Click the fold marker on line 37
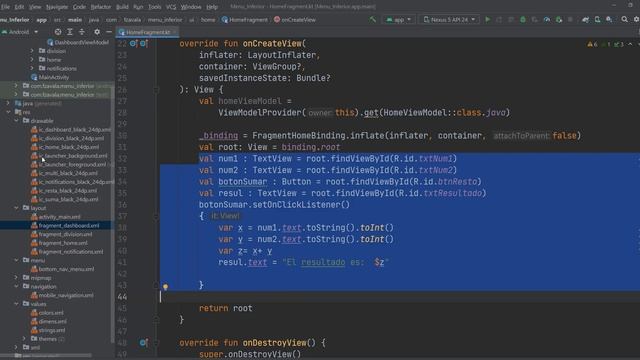 point(156,216)
